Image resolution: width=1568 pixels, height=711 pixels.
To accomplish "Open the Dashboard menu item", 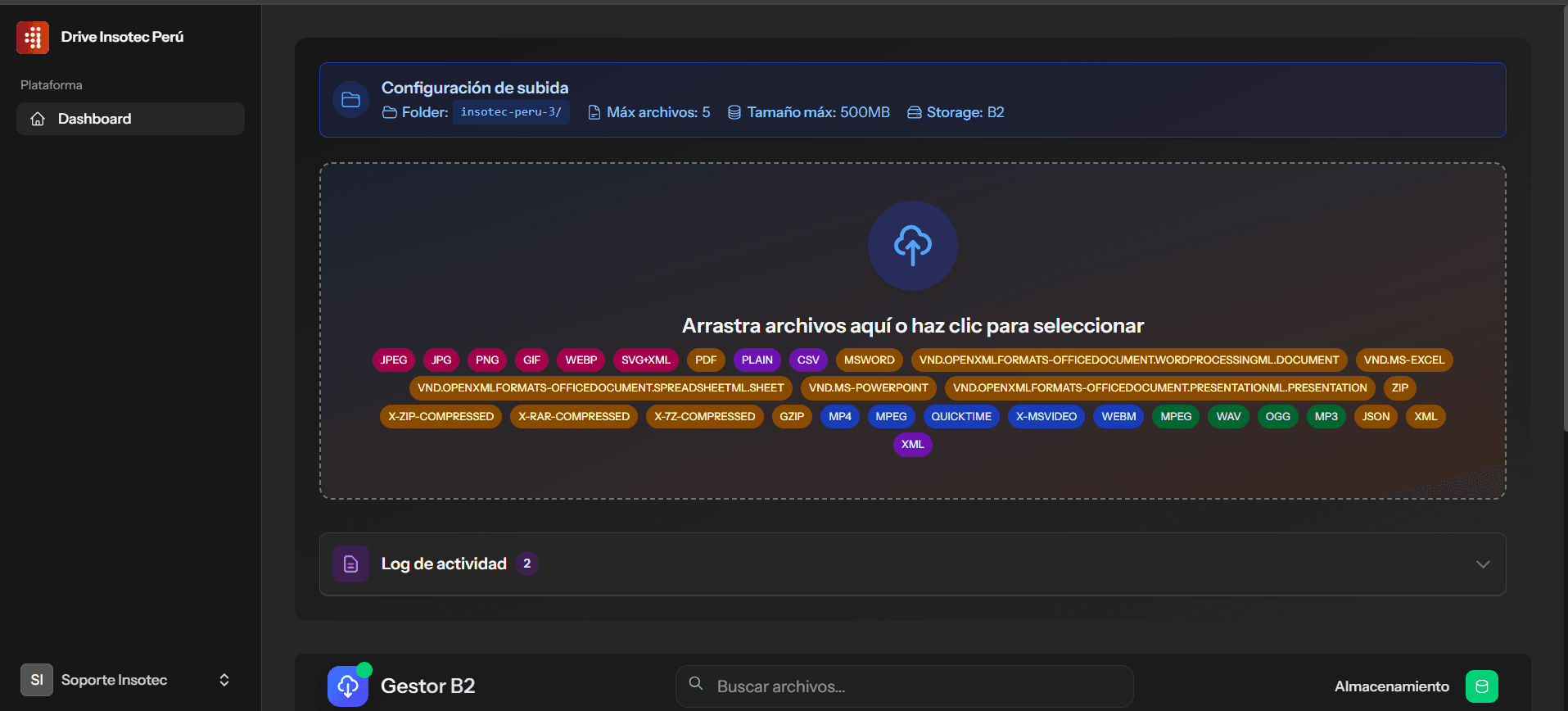I will tap(130, 119).
